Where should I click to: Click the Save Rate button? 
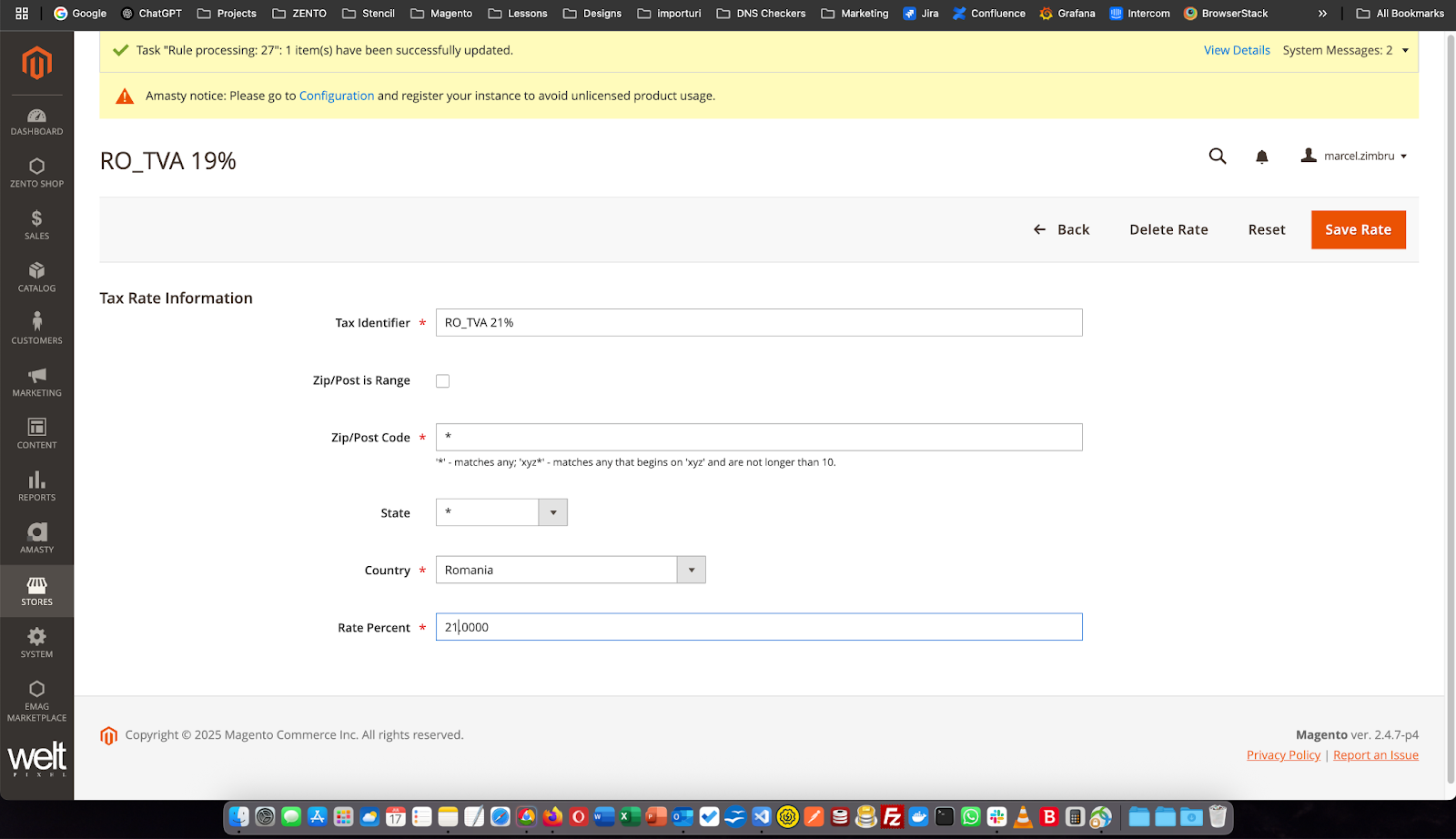click(1358, 229)
